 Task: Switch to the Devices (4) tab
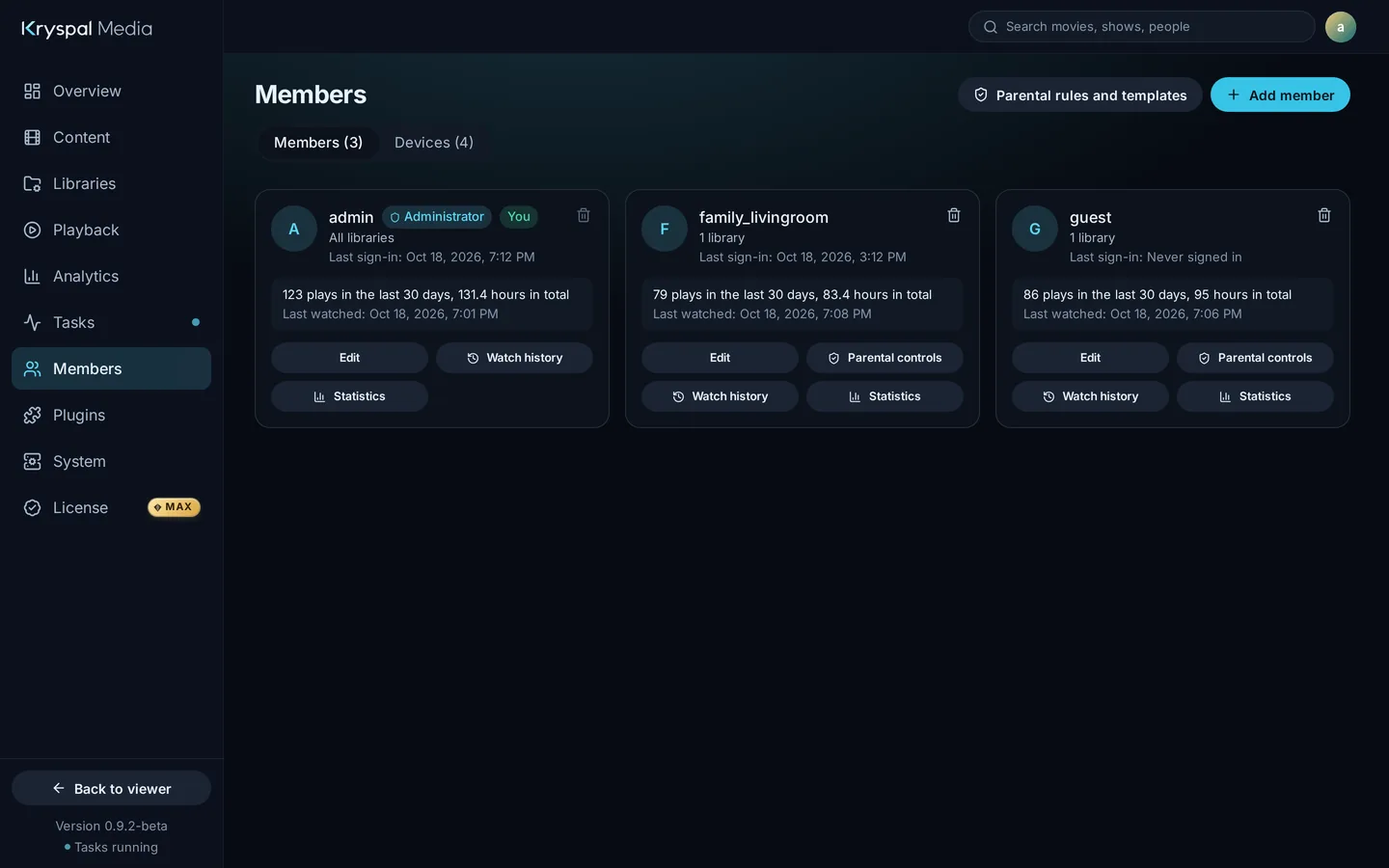pos(434,143)
